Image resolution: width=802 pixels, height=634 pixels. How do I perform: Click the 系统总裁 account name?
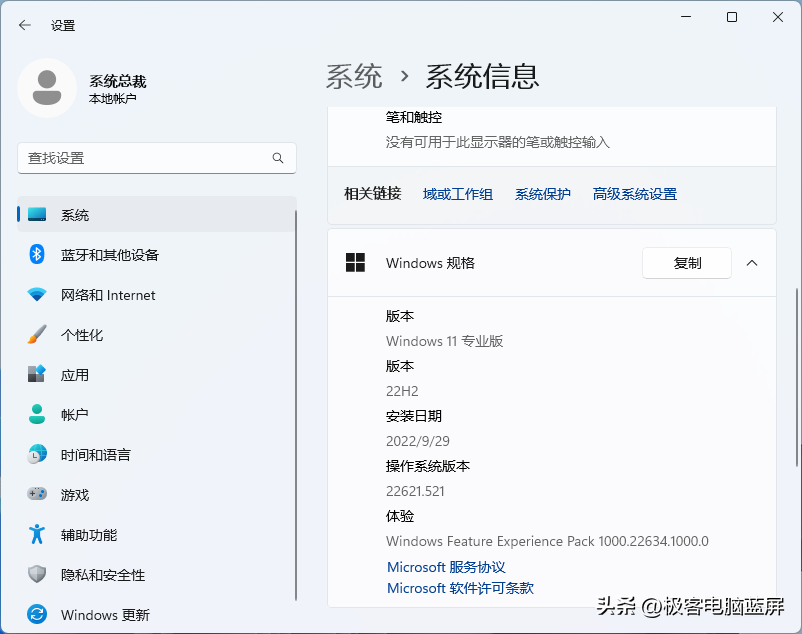(x=118, y=81)
